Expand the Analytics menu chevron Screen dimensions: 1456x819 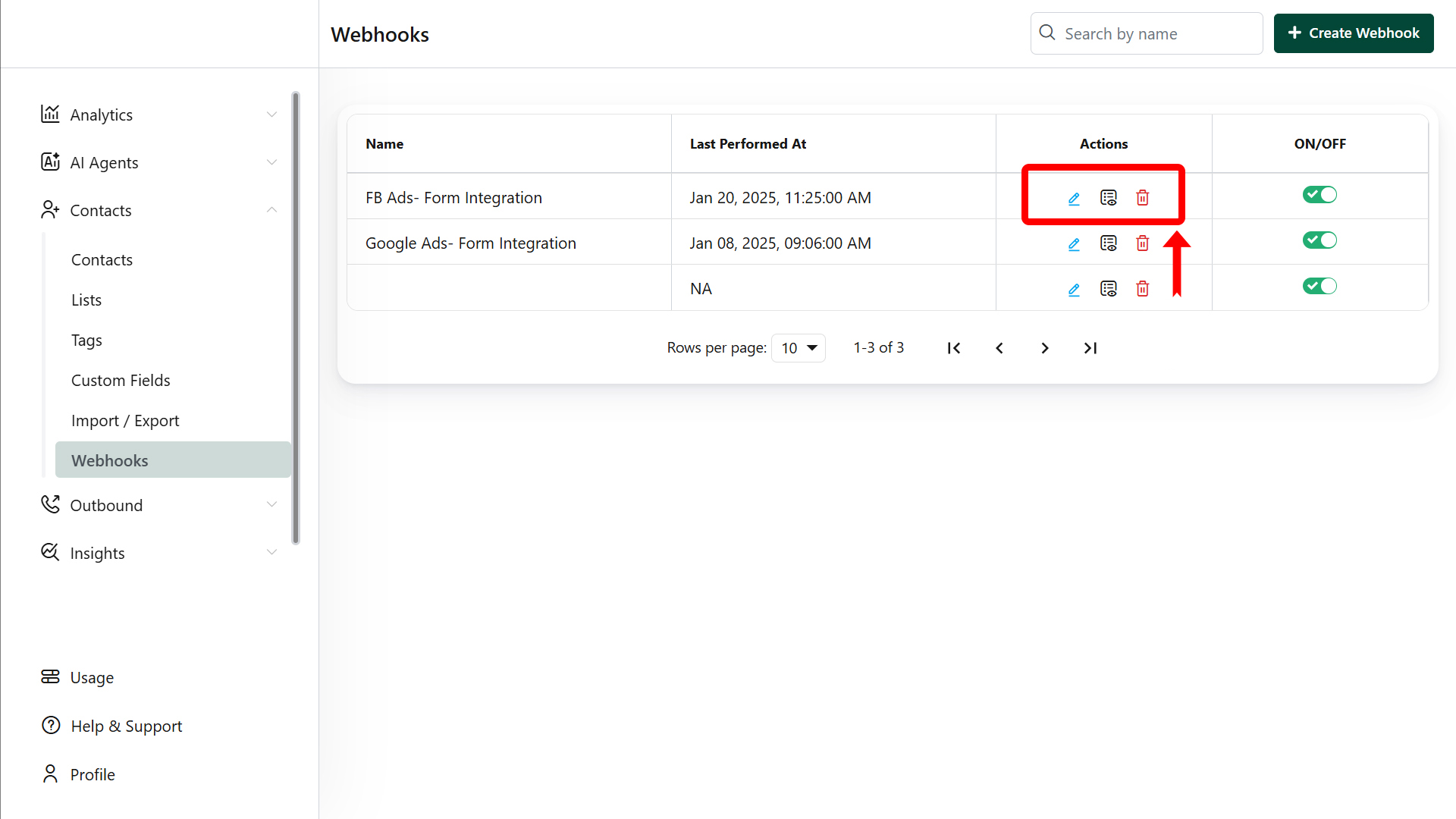tap(271, 115)
